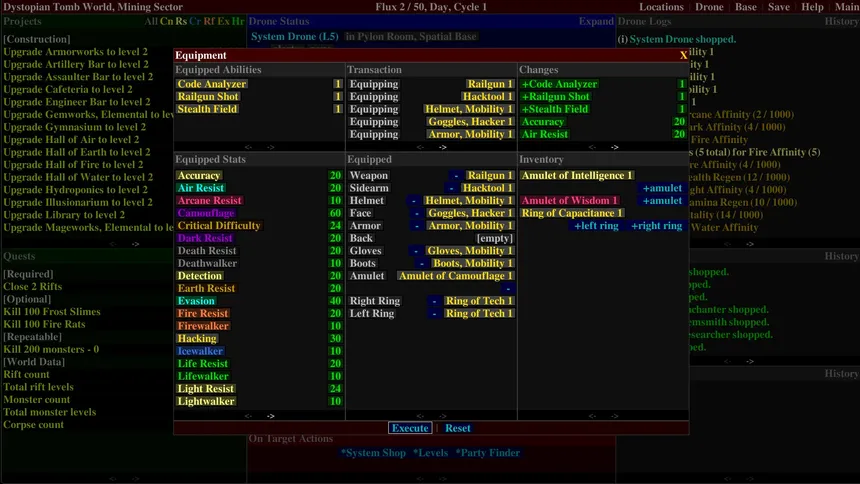Open the Levels action

click(x=431, y=453)
